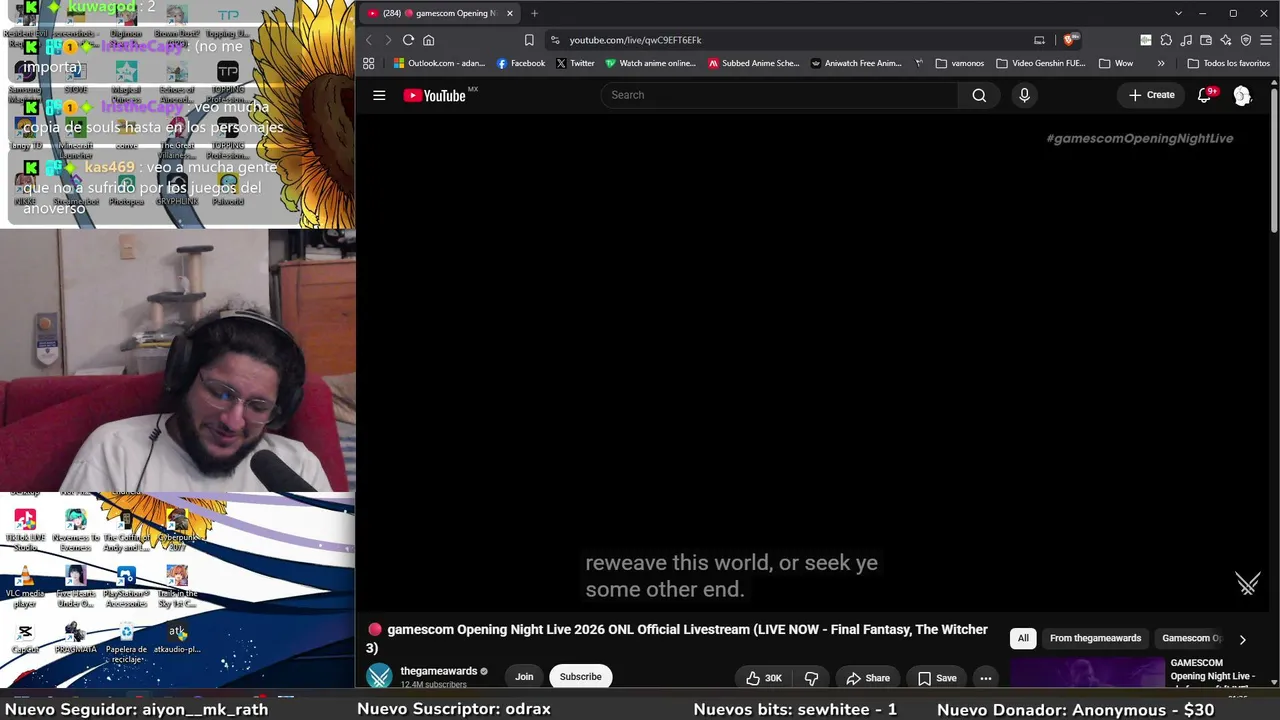Select the From thegameawards chip
Screen dimensions: 1280x720
point(1095,638)
